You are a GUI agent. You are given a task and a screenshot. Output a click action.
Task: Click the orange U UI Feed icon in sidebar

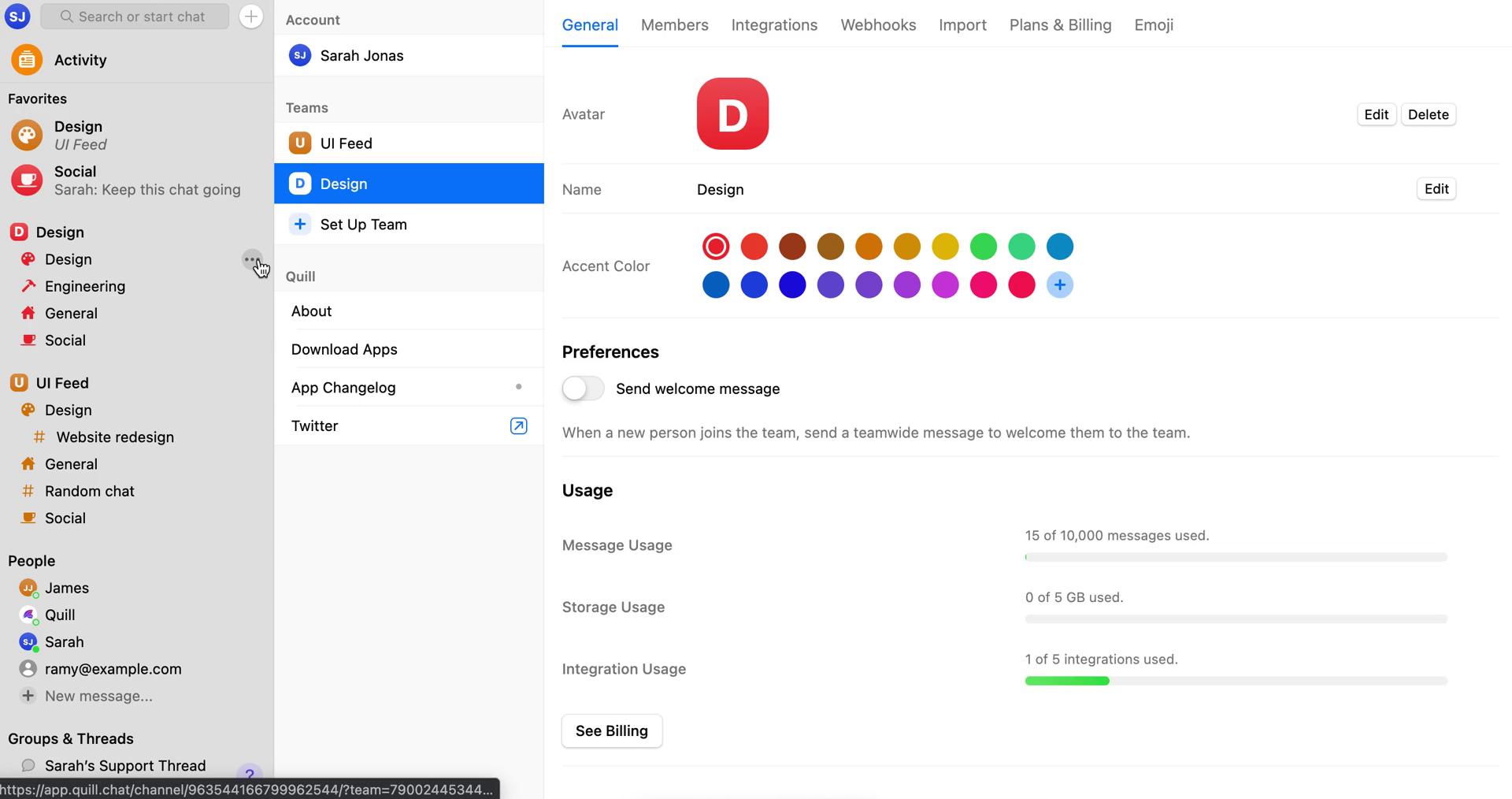19,382
